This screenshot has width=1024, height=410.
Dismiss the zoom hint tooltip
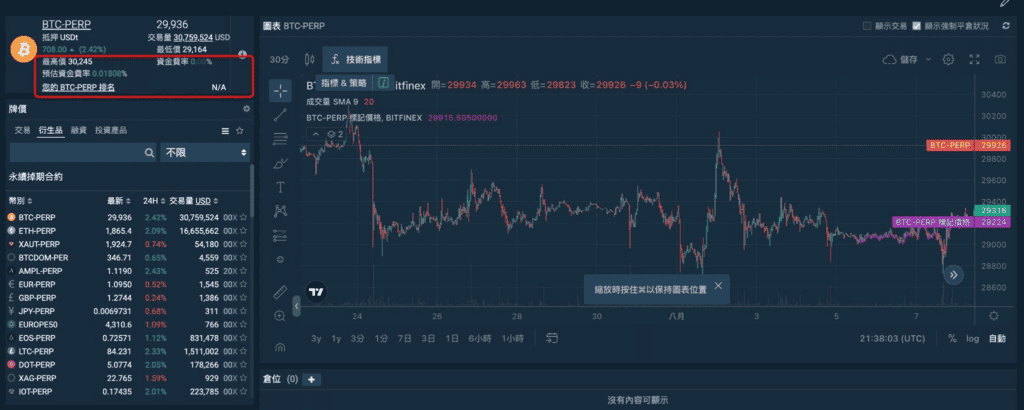pos(718,285)
